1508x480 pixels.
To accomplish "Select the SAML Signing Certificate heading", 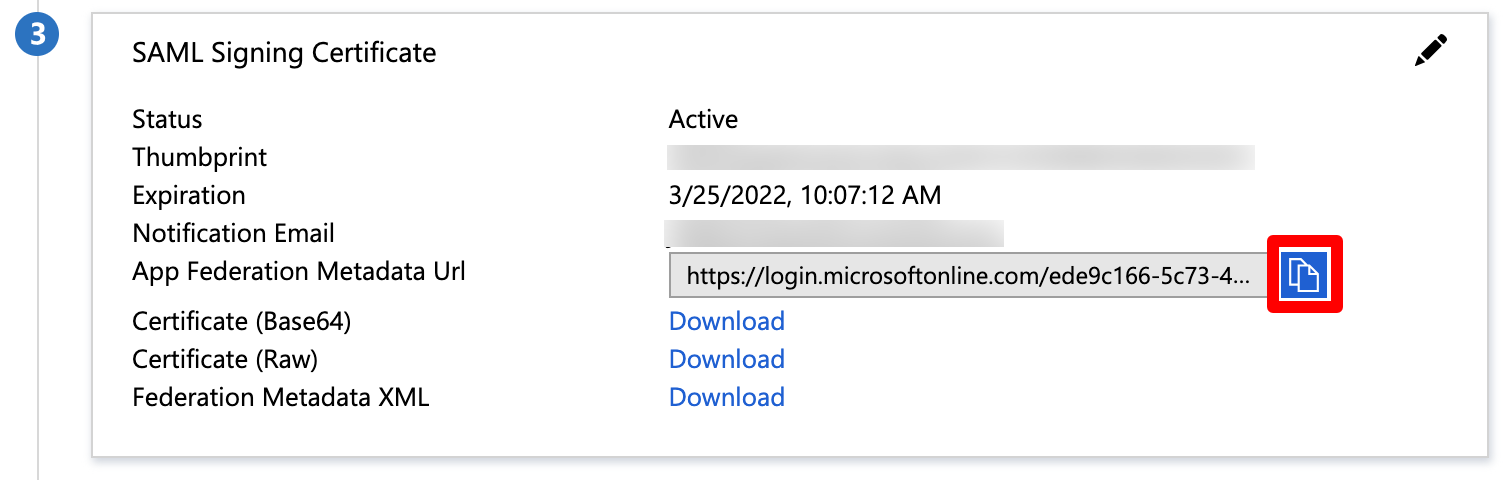I will point(284,53).
